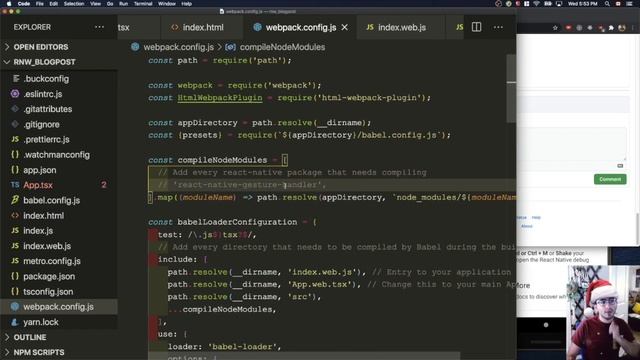Expand the Open Editors section
This screenshot has height=360, width=640.
(x=41, y=47)
